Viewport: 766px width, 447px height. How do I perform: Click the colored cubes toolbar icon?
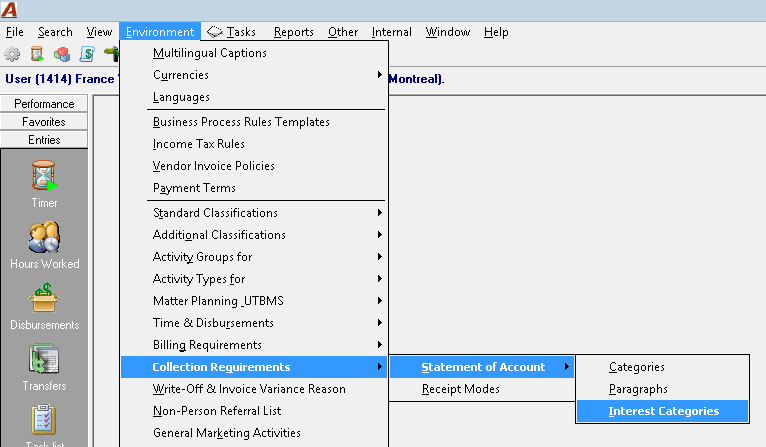(x=62, y=54)
